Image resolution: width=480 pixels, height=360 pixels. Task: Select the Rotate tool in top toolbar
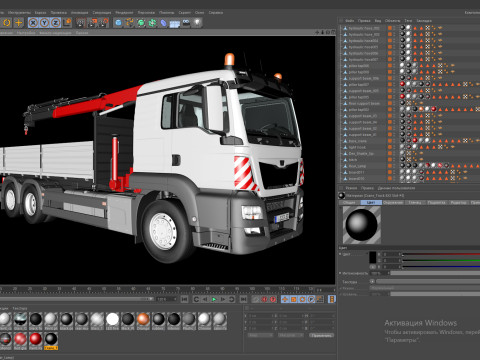pos(7,23)
